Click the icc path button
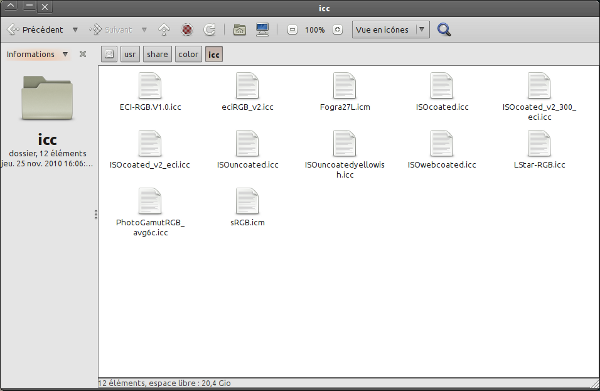The width and height of the screenshot is (600, 391). 214,54
